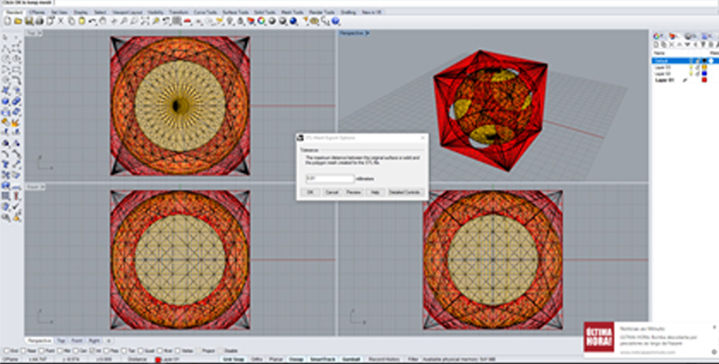Toggle the Point osnap checkbox
Screen dimensions: 719x364
(x=41, y=351)
